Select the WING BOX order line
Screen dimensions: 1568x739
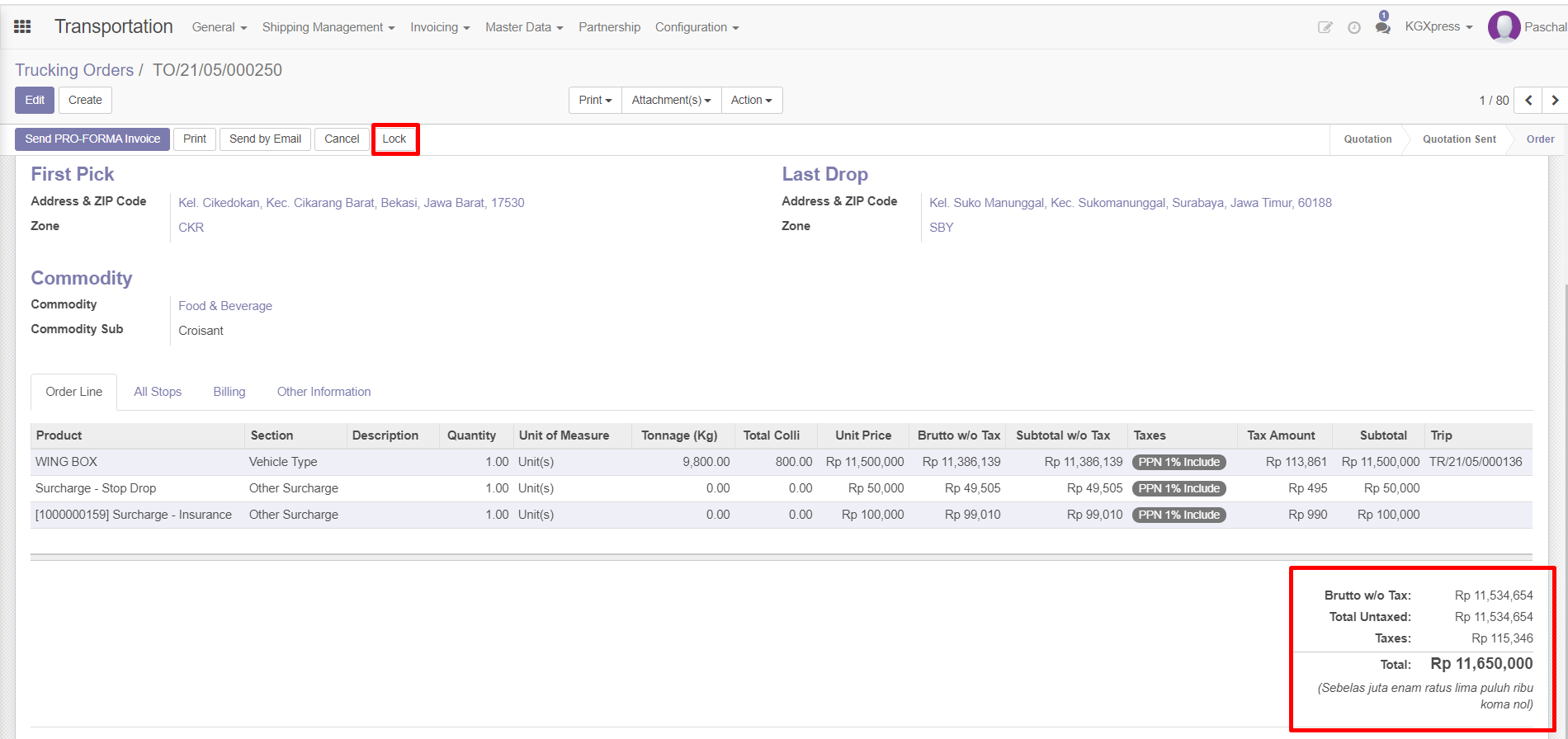tap(782, 462)
